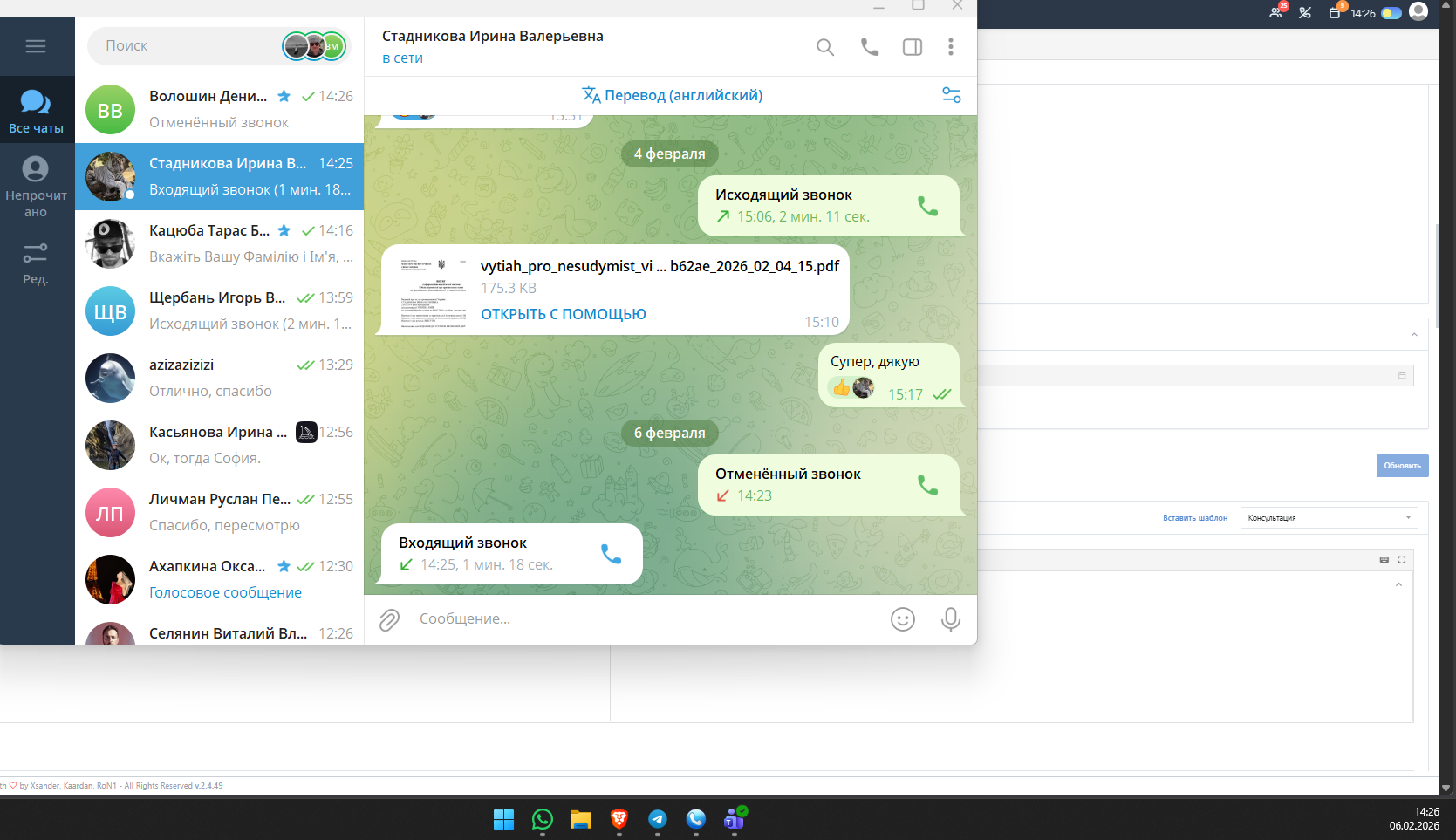Open the Стадникова Ирина Валерьевна profile header
Viewport: 1456px width, 840px height.
click(493, 46)
